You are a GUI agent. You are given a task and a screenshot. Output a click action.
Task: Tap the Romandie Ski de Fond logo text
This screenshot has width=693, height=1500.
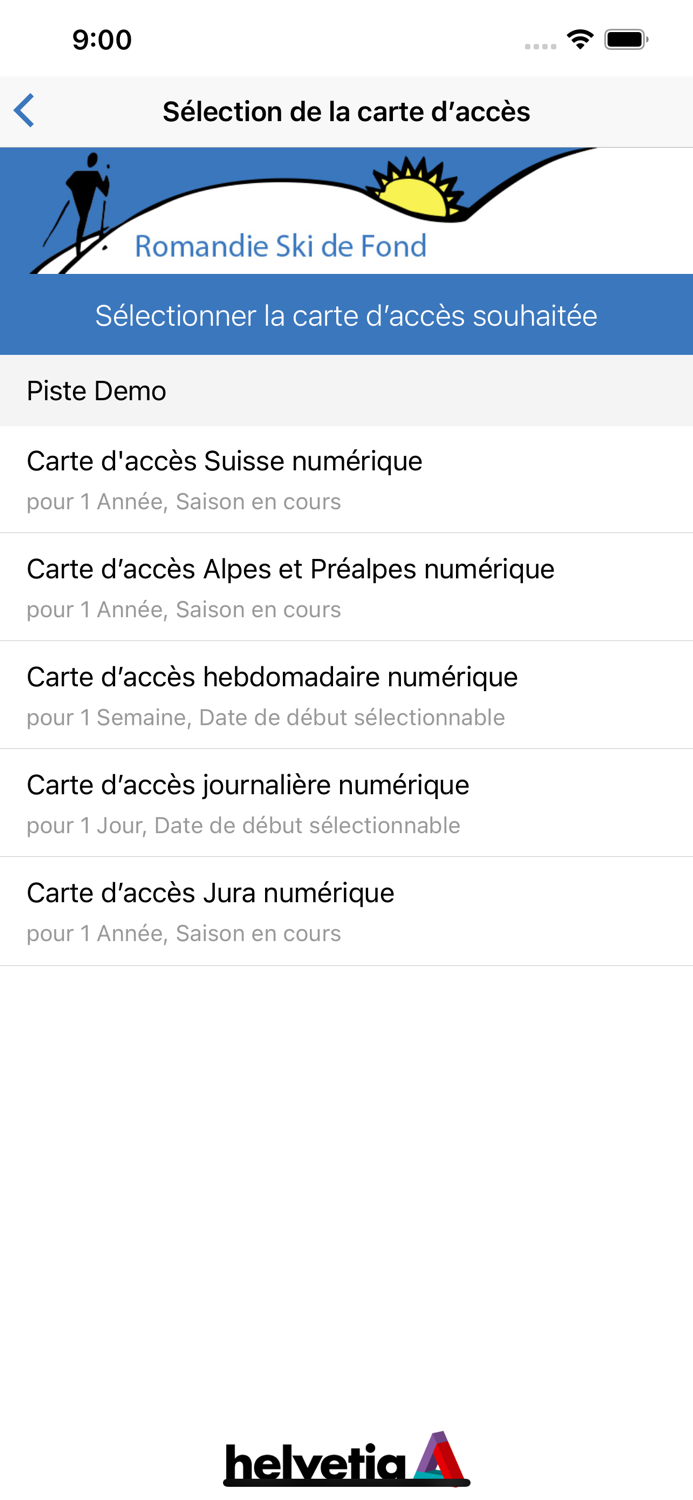click(280, 246)
